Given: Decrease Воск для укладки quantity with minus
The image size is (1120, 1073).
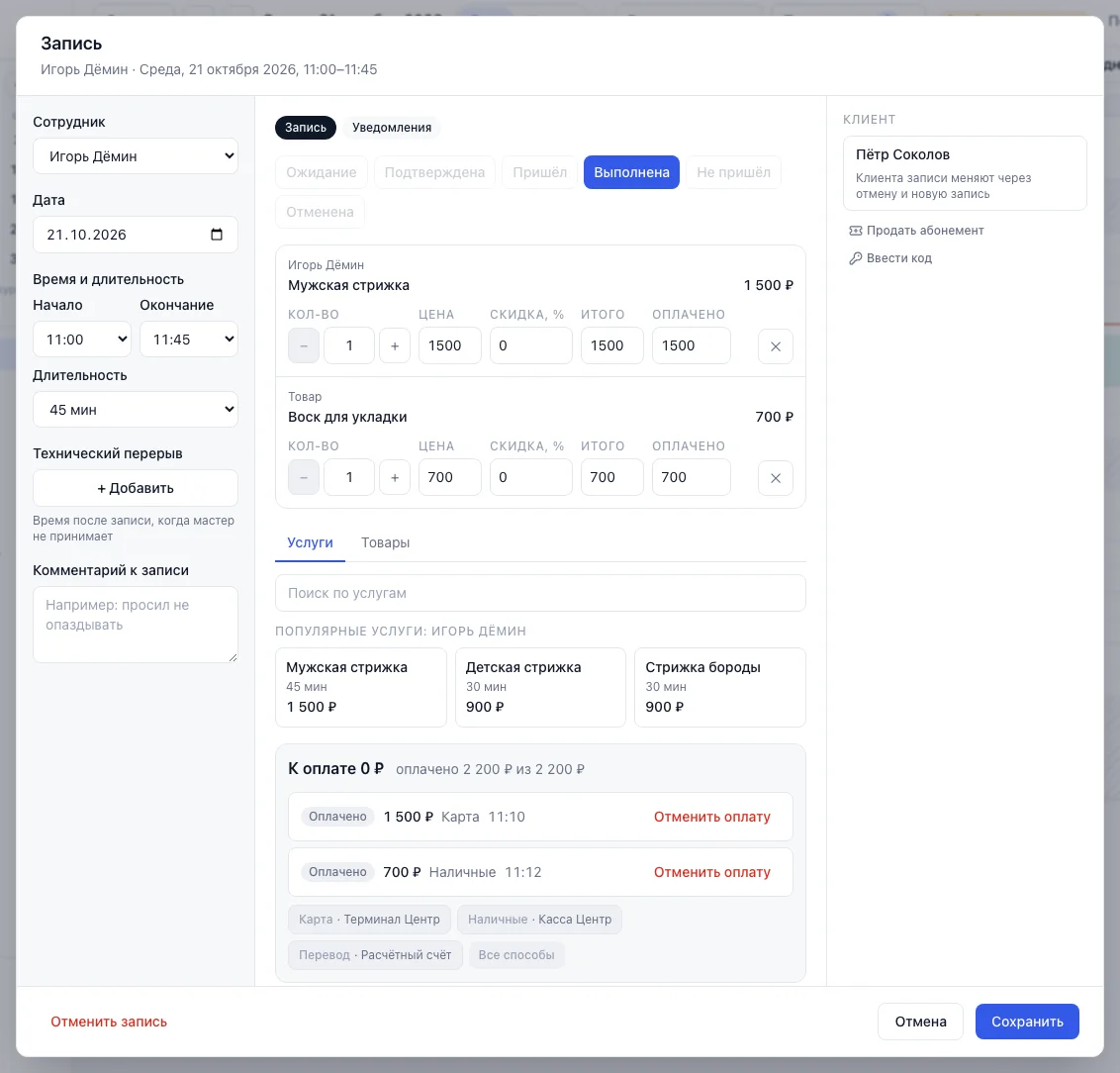Looking at the screenshot, I should pyautogui.click(x=304, y=477).
